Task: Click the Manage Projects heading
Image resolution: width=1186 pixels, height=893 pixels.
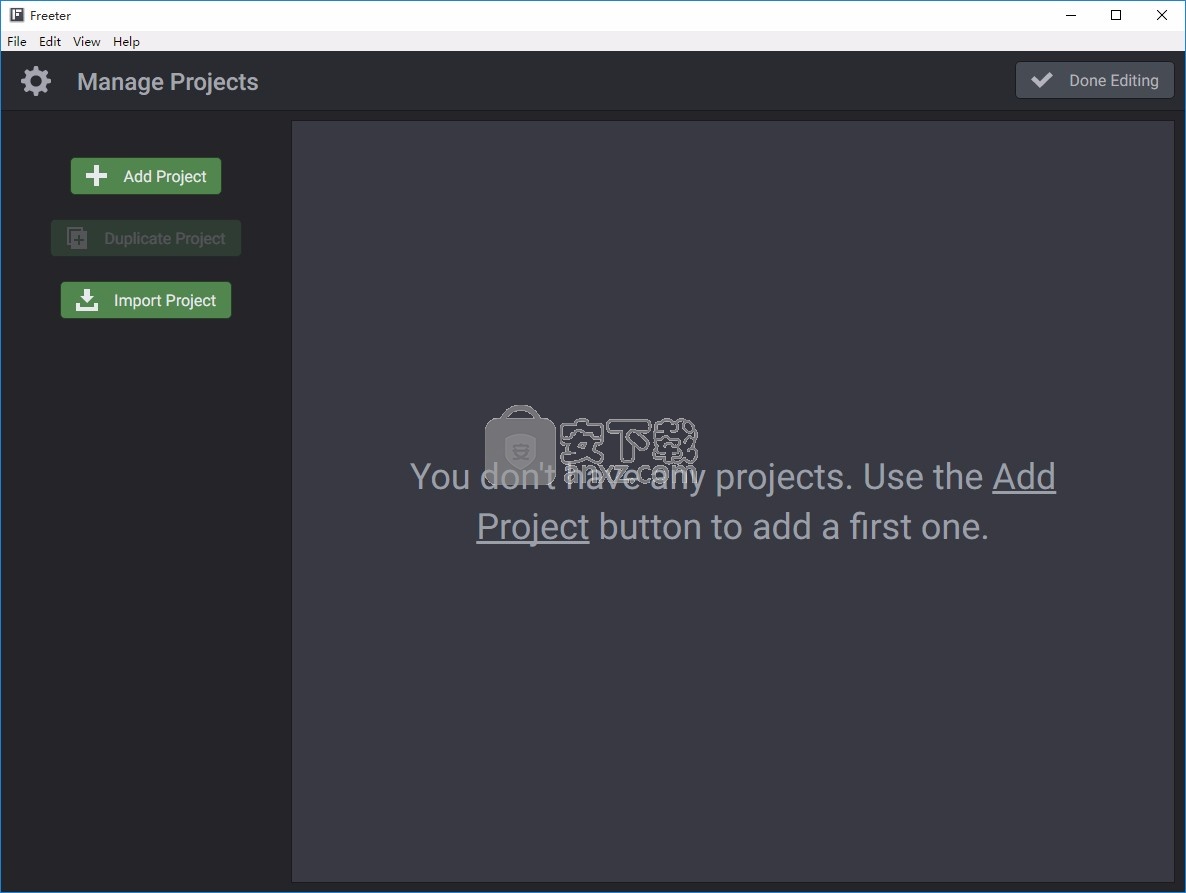Action: click(x=168, y=82)
